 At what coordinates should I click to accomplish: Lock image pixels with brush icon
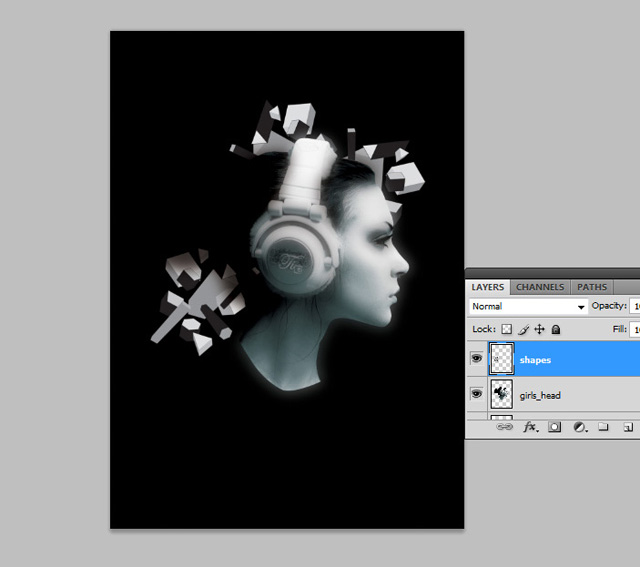click(523, 329)
